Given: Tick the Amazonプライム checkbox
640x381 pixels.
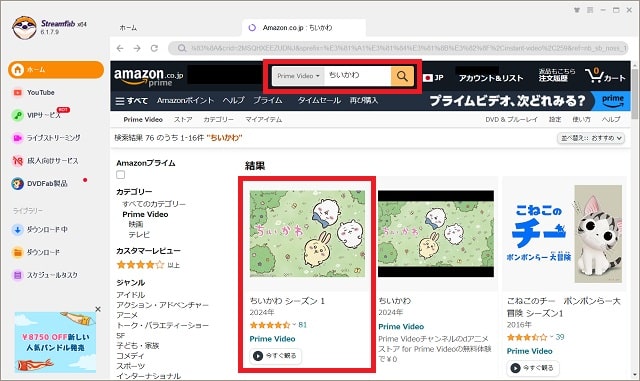Looking at the screenshot, I should [120, 175].
